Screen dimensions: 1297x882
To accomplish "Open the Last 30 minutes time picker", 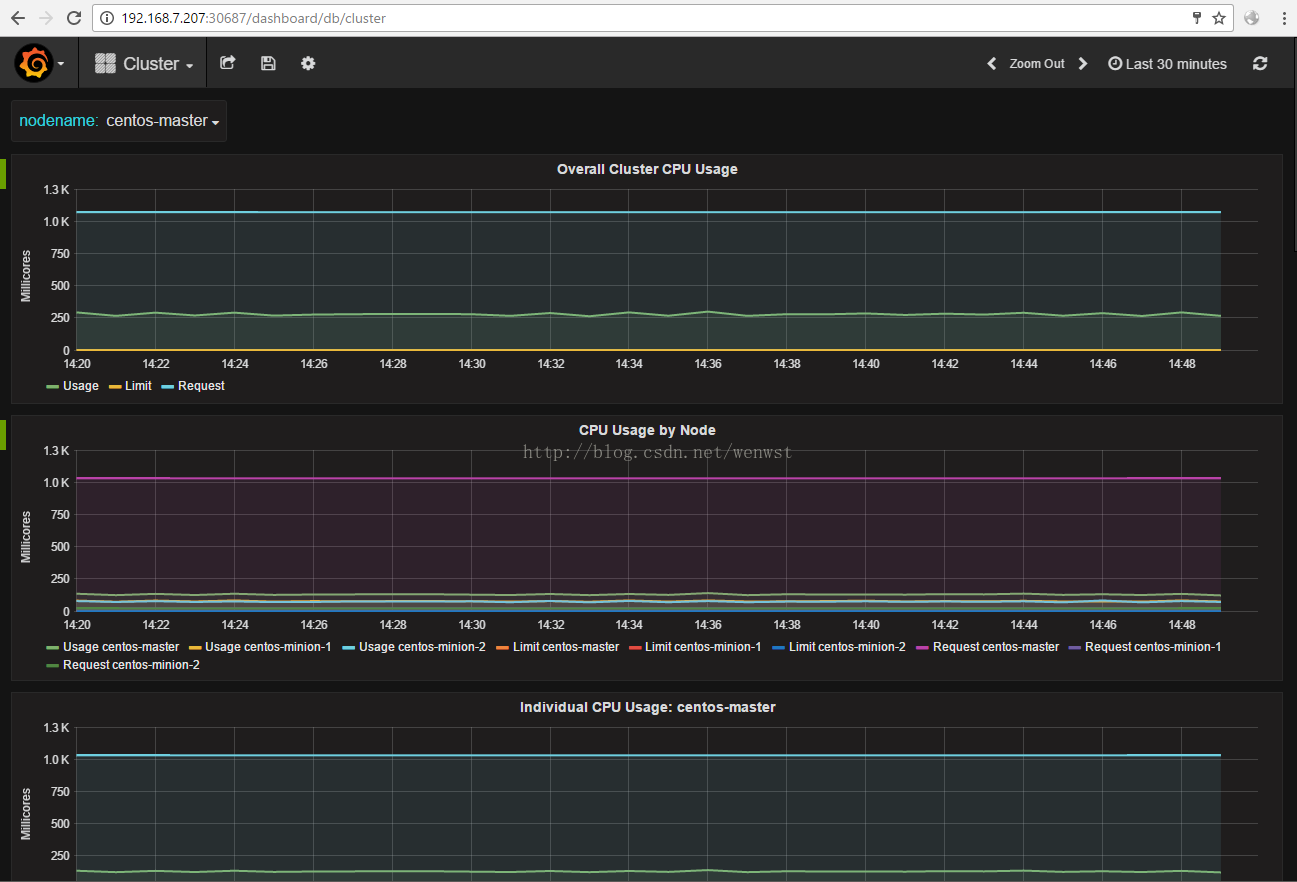I will pos(1167,63).
